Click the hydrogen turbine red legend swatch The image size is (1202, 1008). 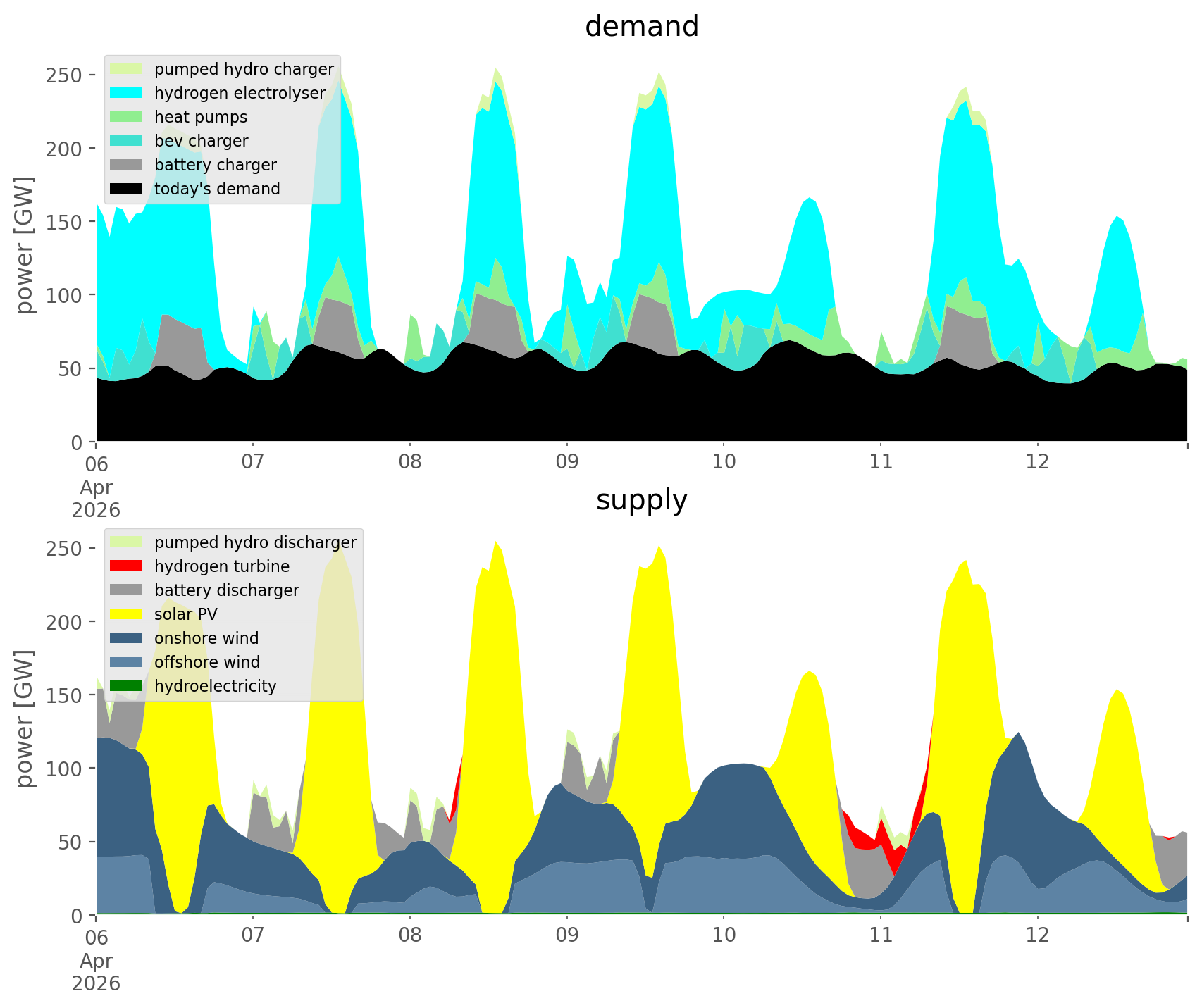click(127, 566)
